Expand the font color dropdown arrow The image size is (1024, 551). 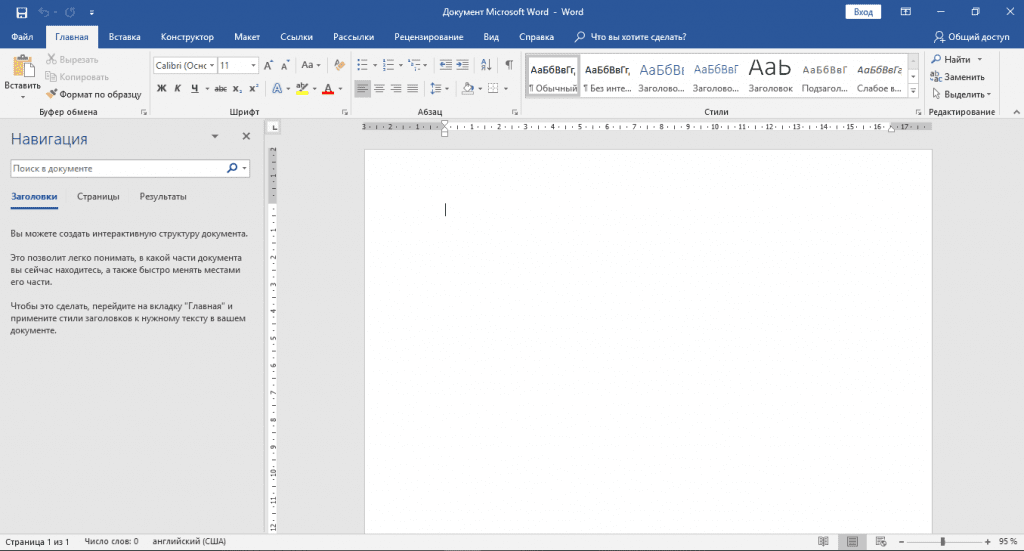pos(340,89)
